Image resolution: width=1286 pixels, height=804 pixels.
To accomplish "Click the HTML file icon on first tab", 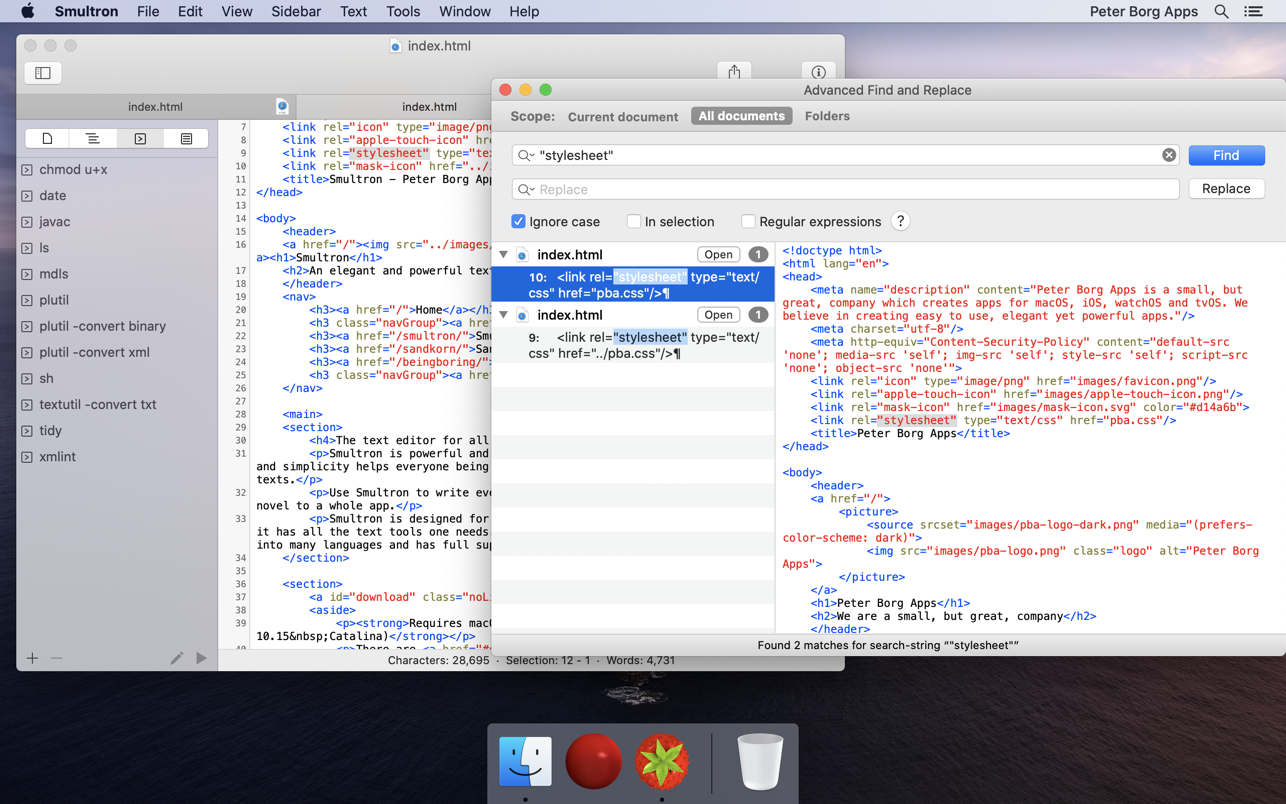I will (x=282, y=106).
